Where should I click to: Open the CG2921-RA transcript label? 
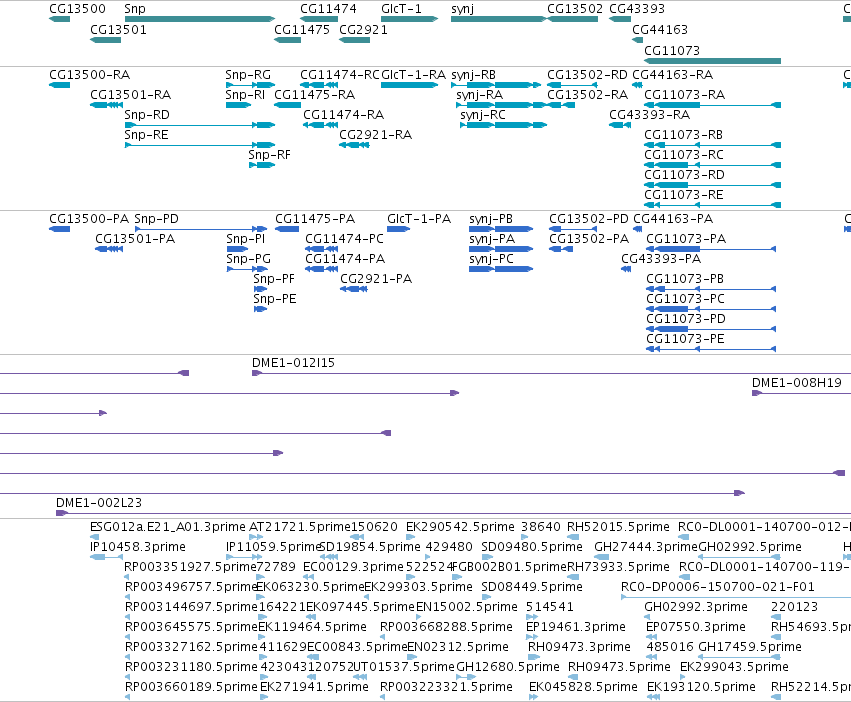376,135
